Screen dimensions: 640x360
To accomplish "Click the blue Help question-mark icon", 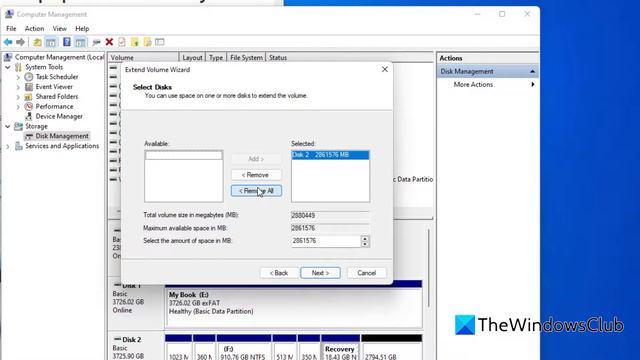I will [67, 42].
